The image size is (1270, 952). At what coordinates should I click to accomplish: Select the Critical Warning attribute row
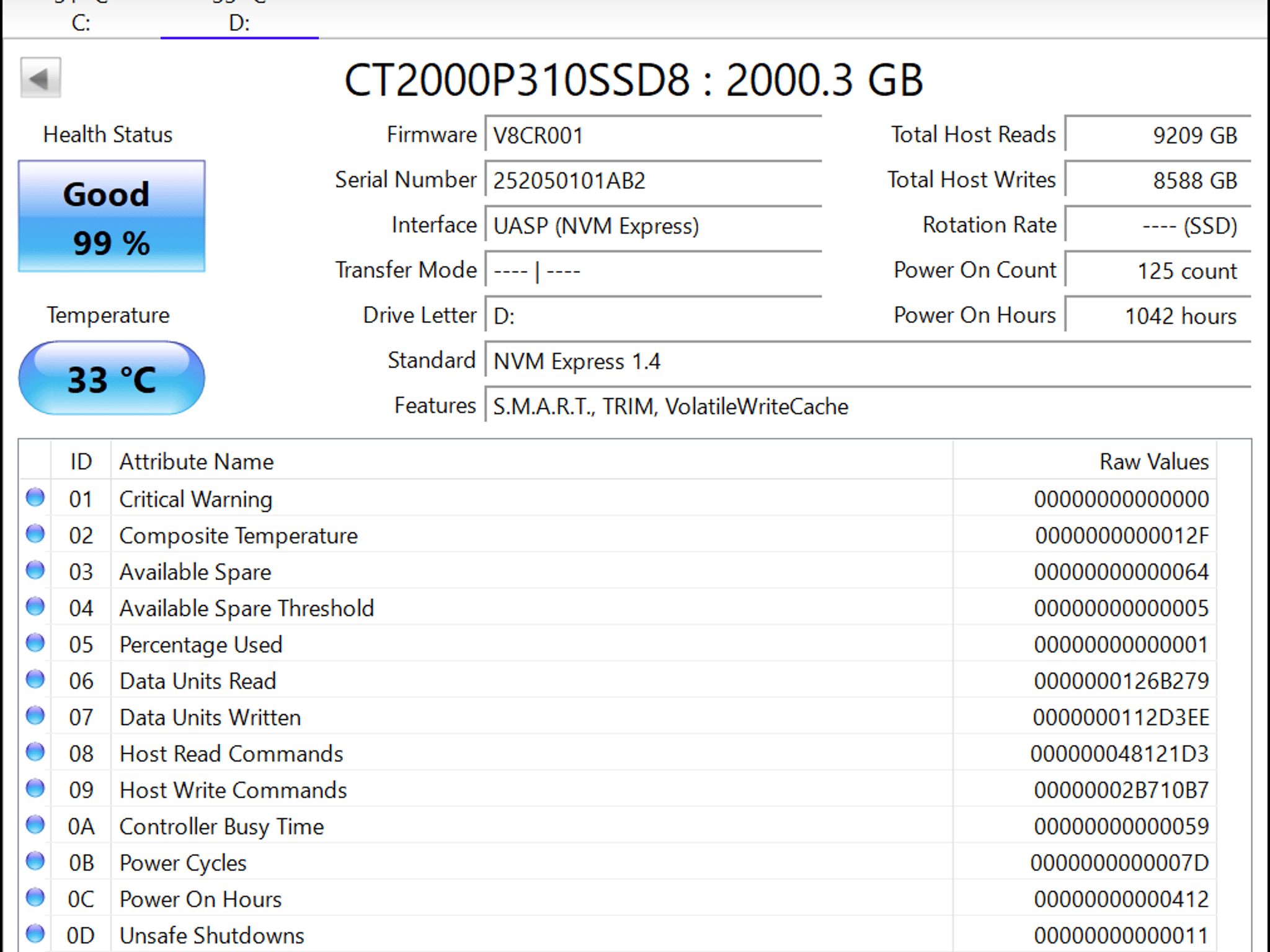618,498
